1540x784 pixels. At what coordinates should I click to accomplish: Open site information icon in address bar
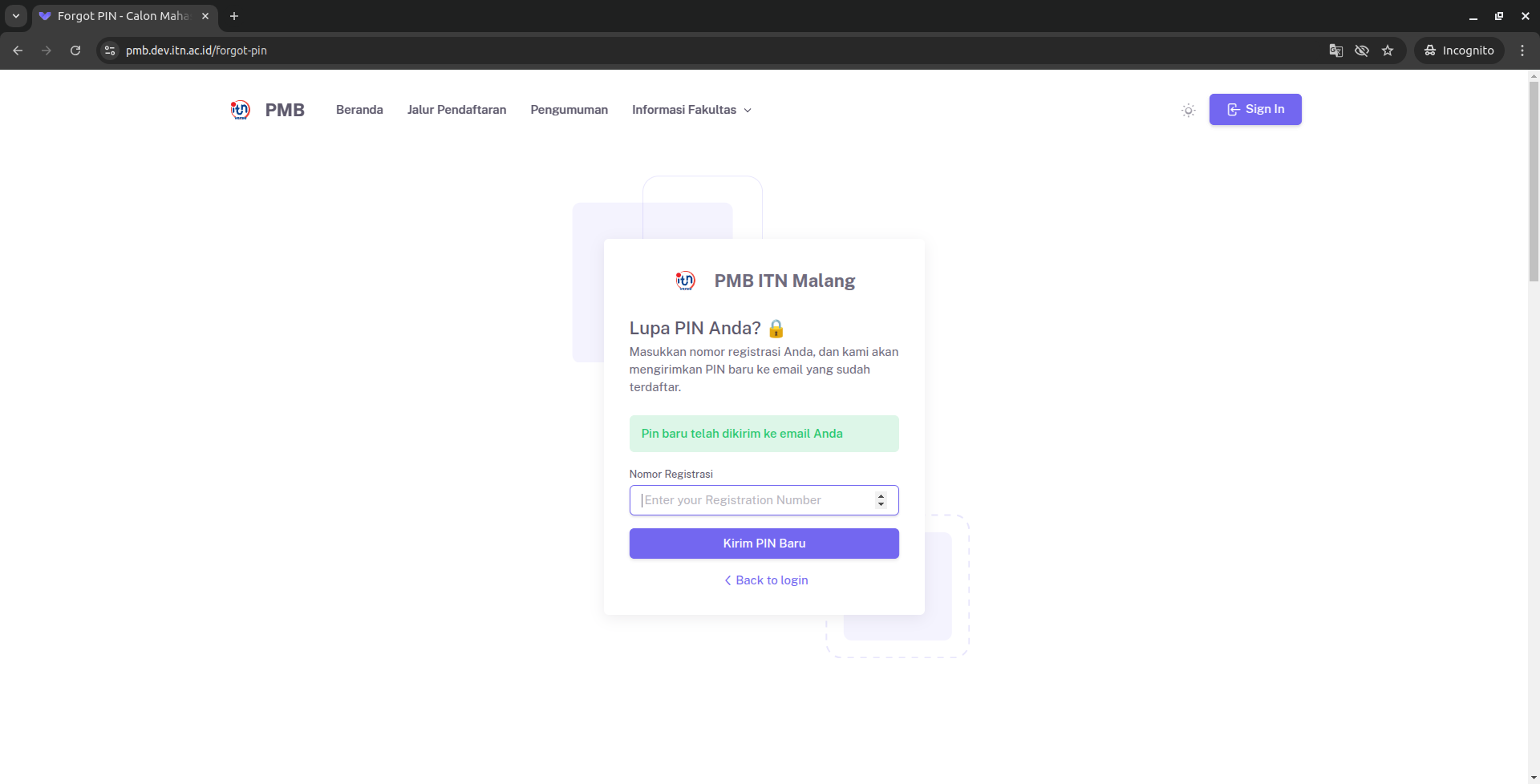[x=110, y=51]
